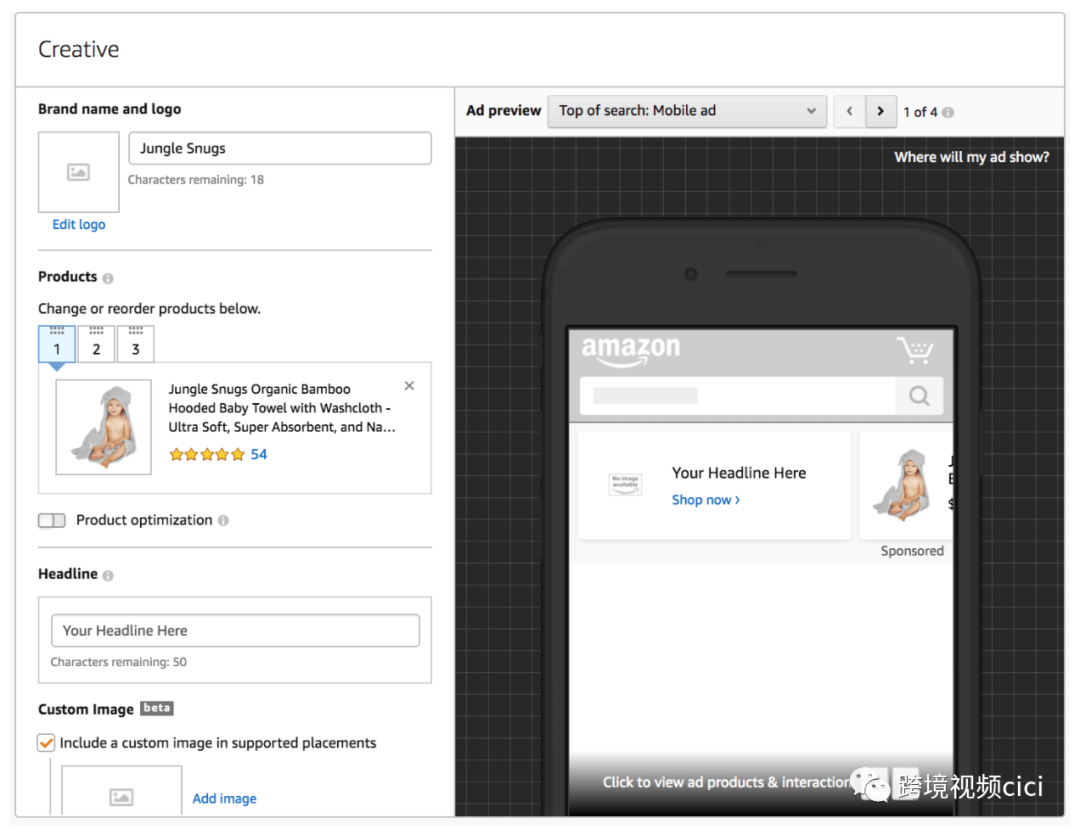1080x835 pixels.
Task: Go to the next ad preview
Action: [x=880, y=111]
